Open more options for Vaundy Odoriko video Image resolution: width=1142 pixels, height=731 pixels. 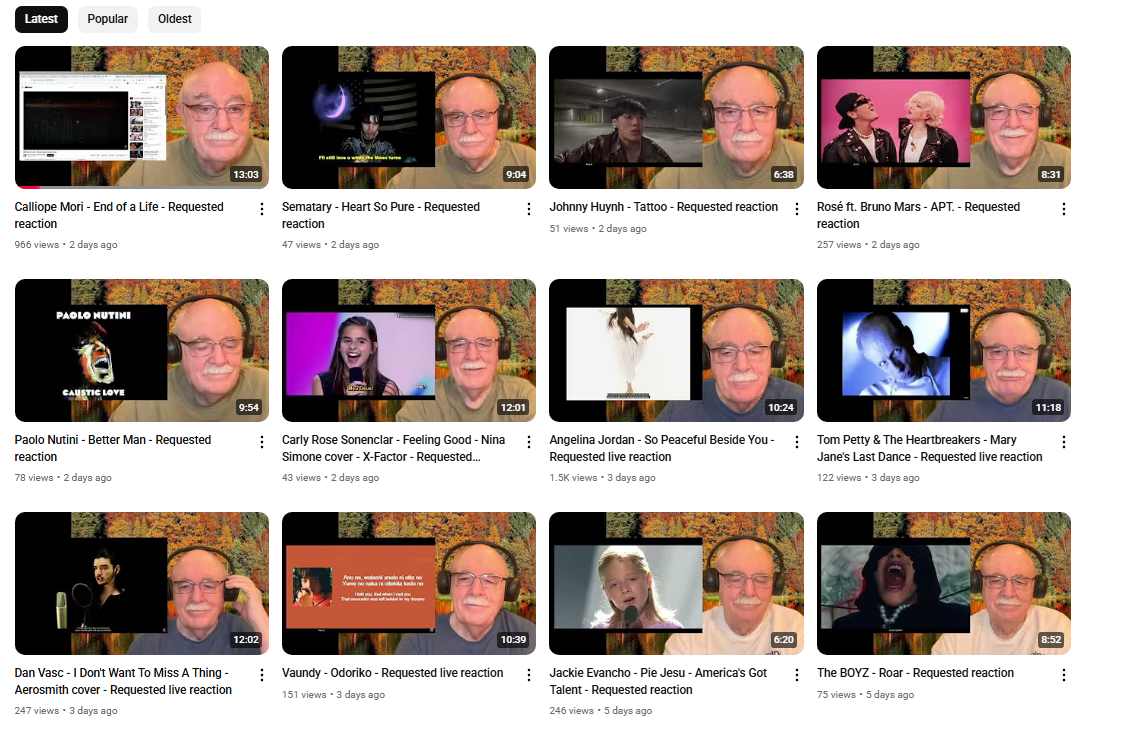tap(529, 675)
